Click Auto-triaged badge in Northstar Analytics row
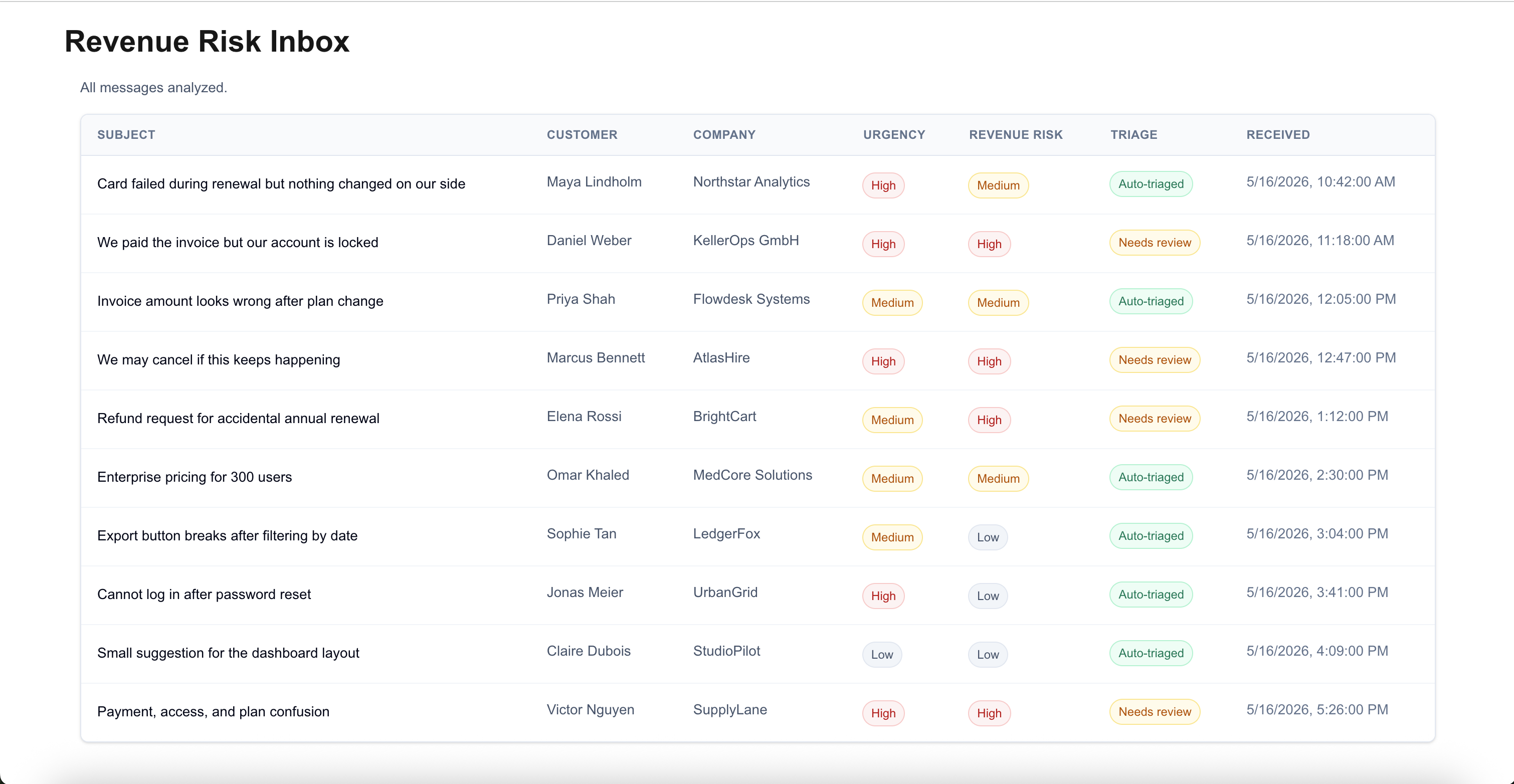 1151,184
